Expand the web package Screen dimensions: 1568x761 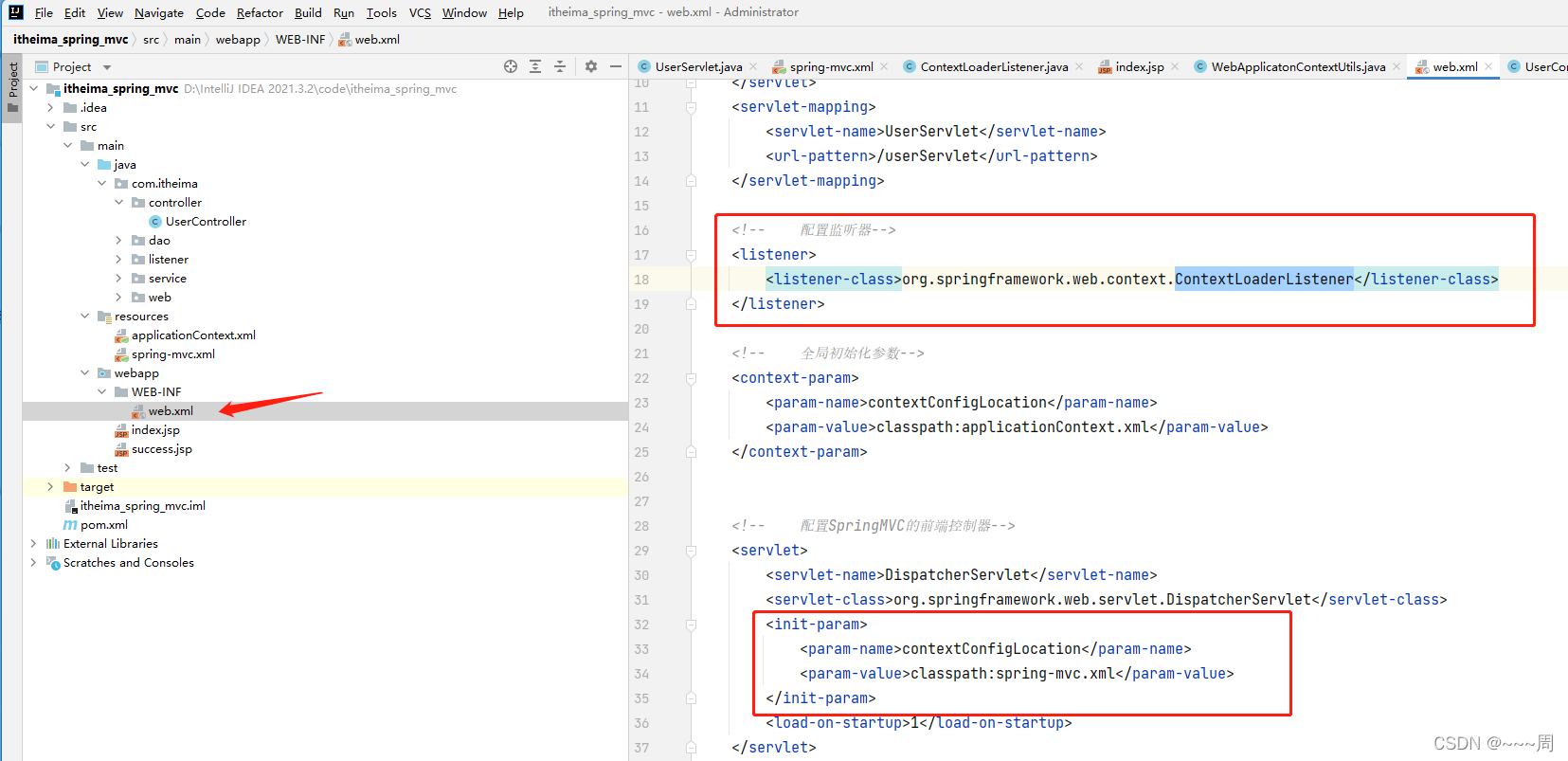118,297
